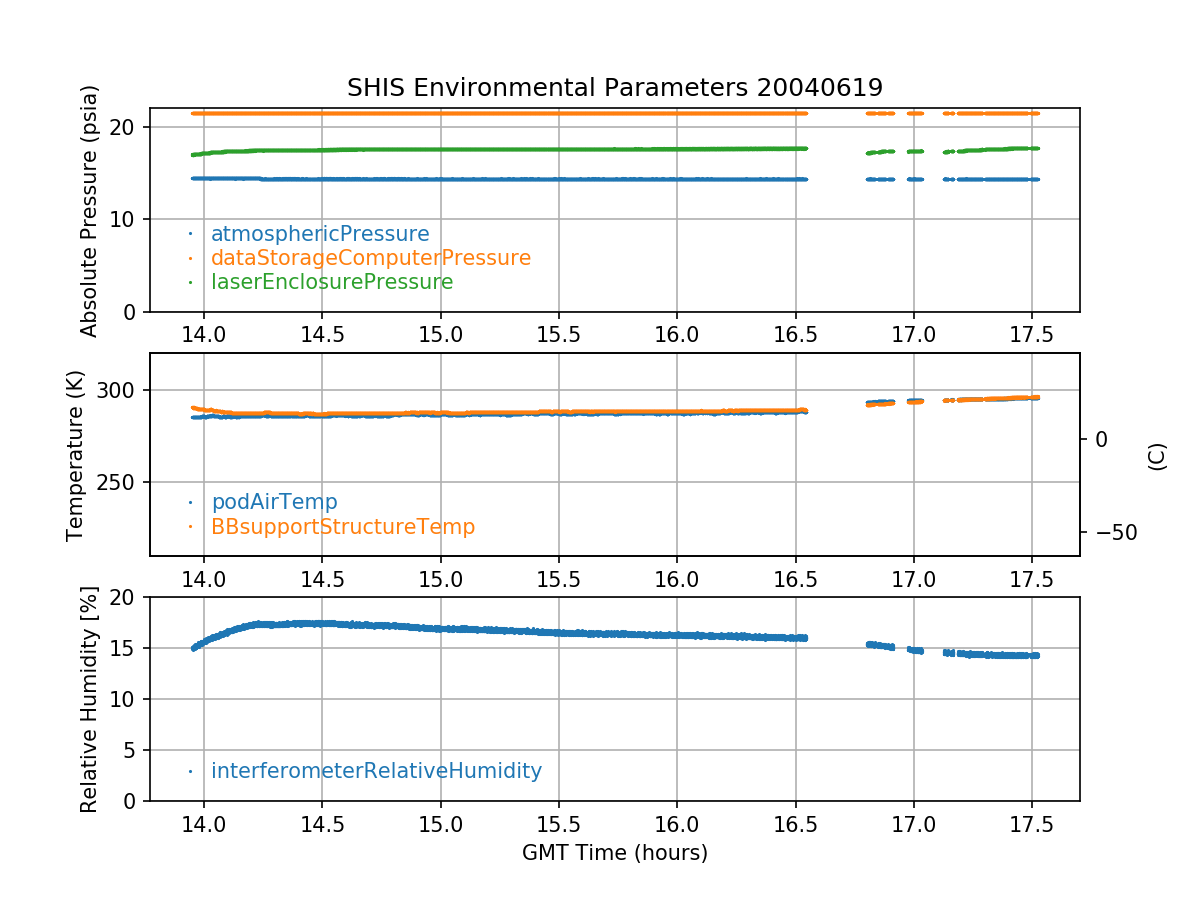Click the green marker beside laserEnclosurePressure
Screen dimensions: 1200x900
[x=190, y=282]
